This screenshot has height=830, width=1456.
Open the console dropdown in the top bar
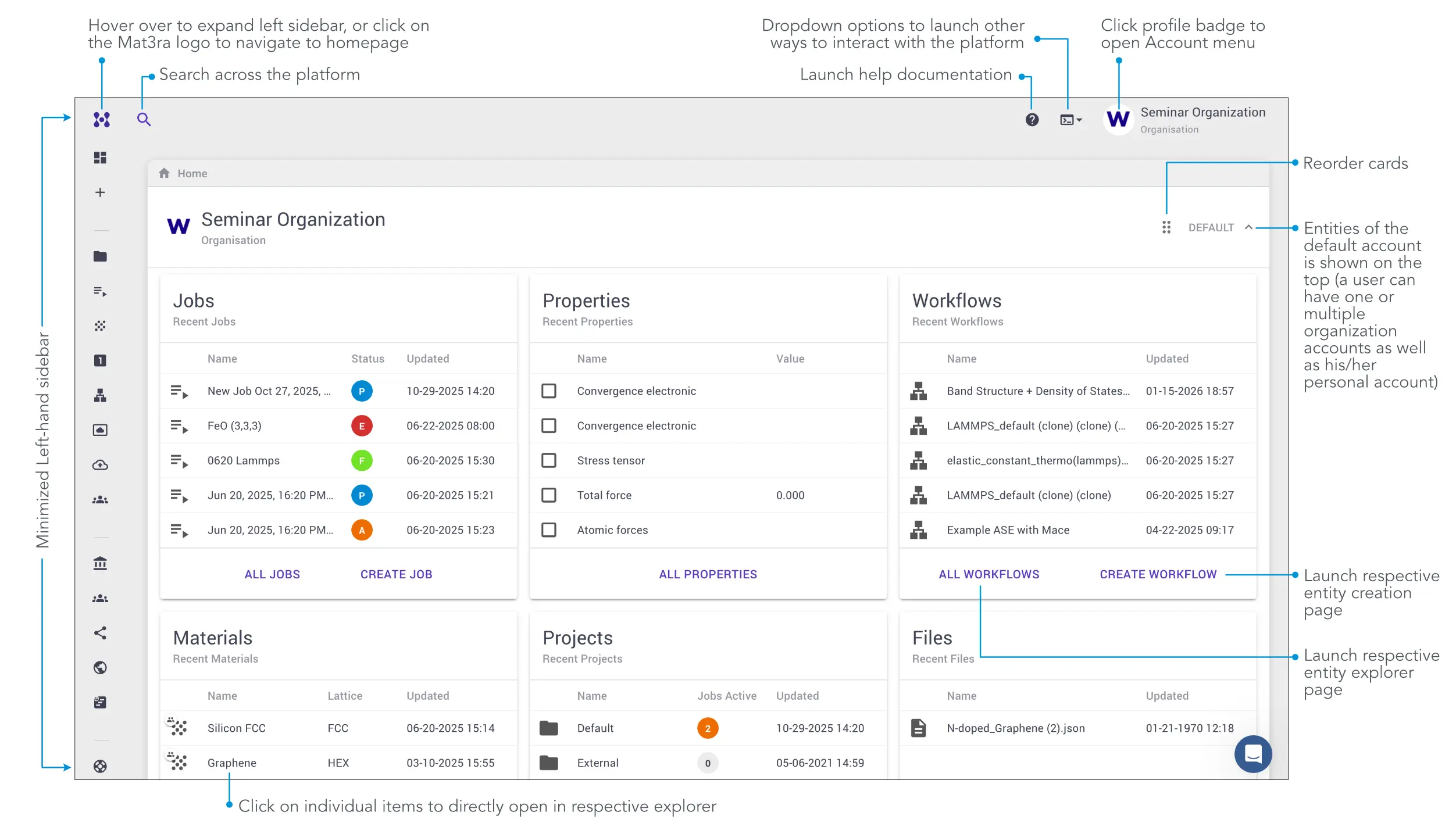point(1070,119)
